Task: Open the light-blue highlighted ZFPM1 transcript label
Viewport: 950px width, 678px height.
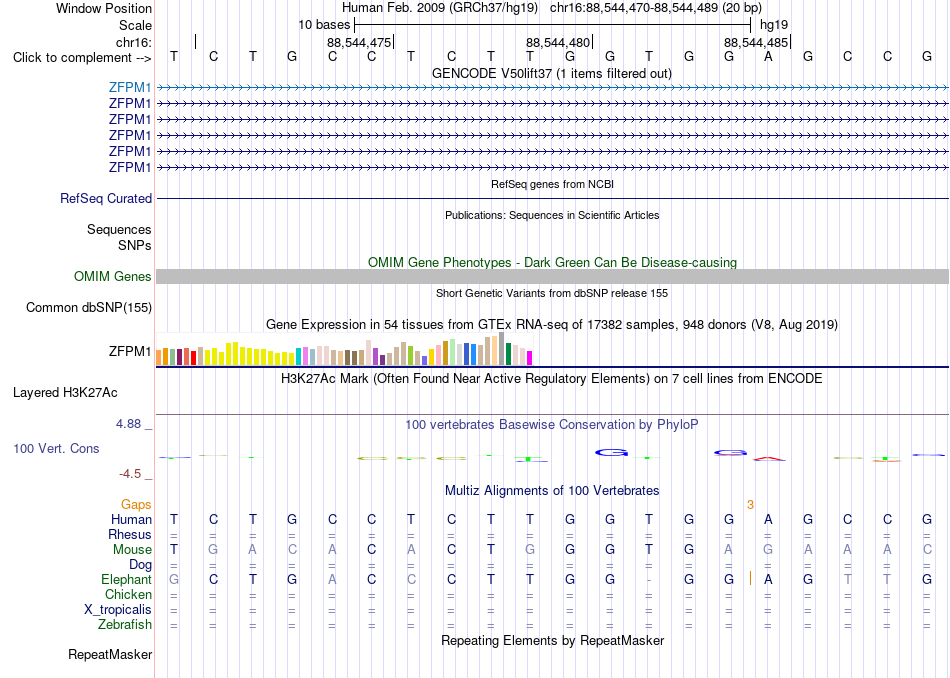Action: [x=130, y=87]
